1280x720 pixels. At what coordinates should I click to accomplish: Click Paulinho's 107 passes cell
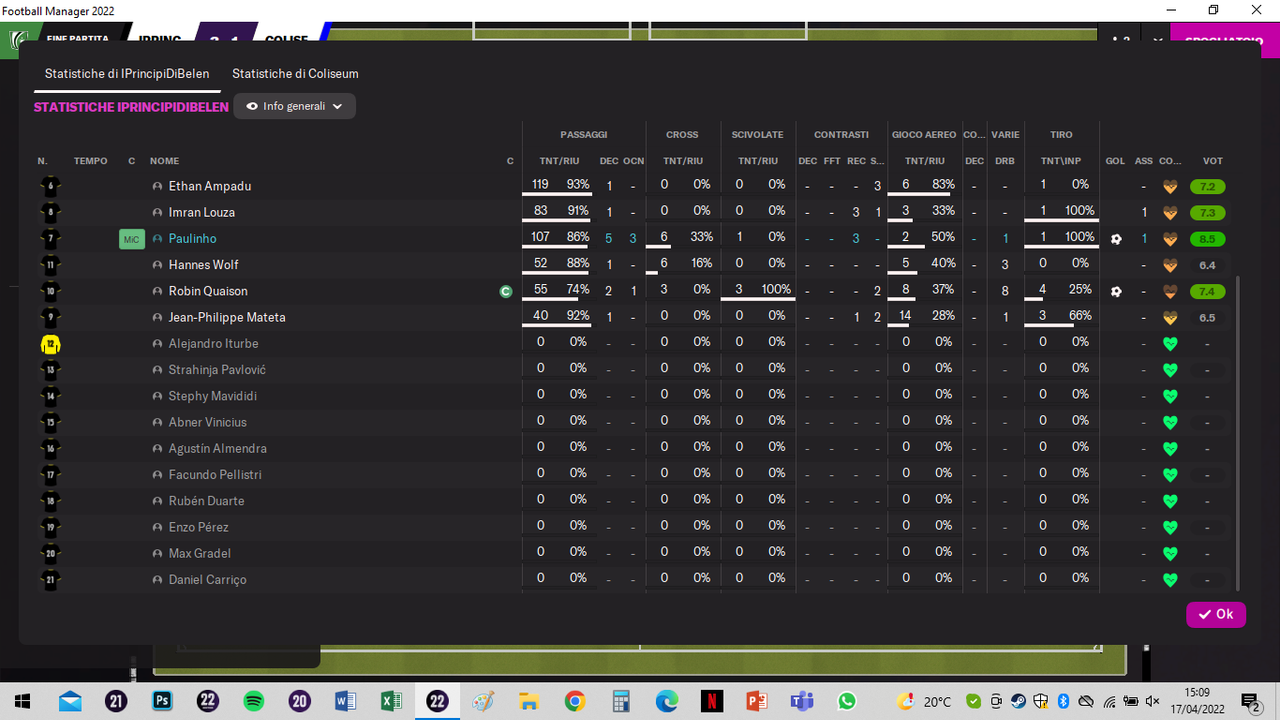(541, 238)
